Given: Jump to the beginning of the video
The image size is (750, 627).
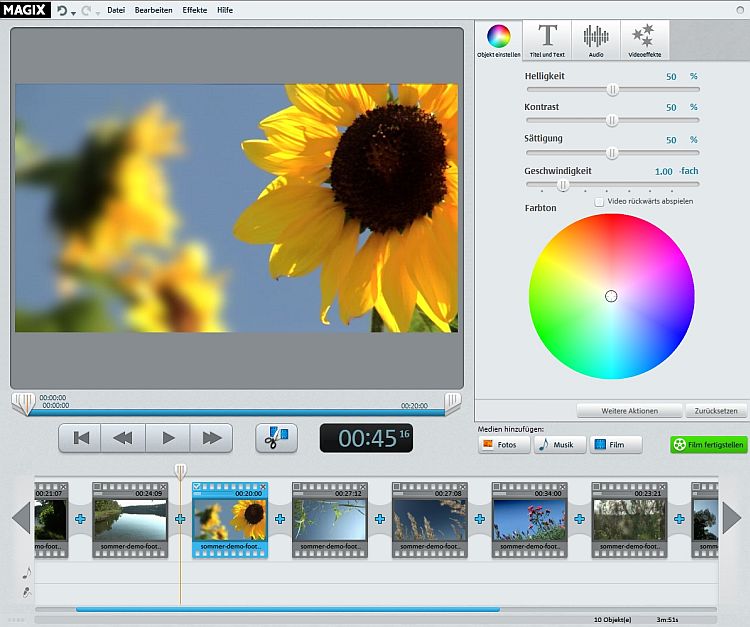Looking at the screenshot, I should pyautogui.click(x=81, y=438).
